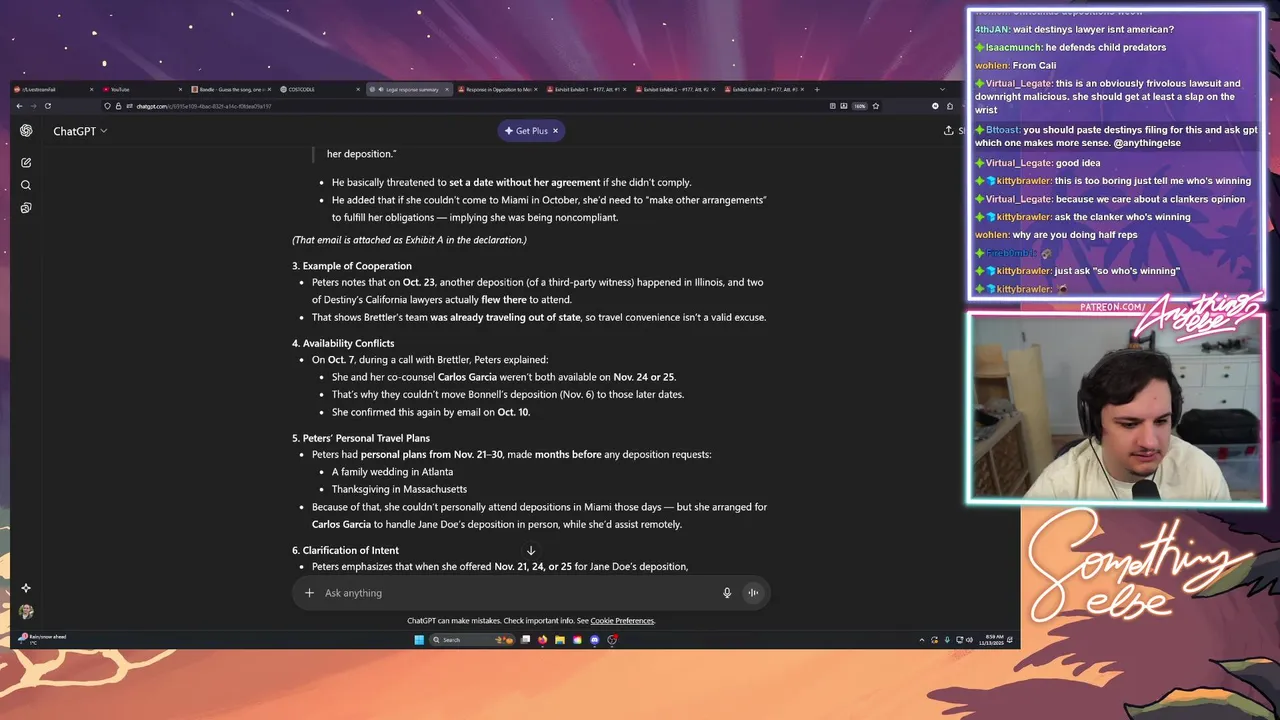
Task: Bookmark this page with star icon
Action: 875,106
